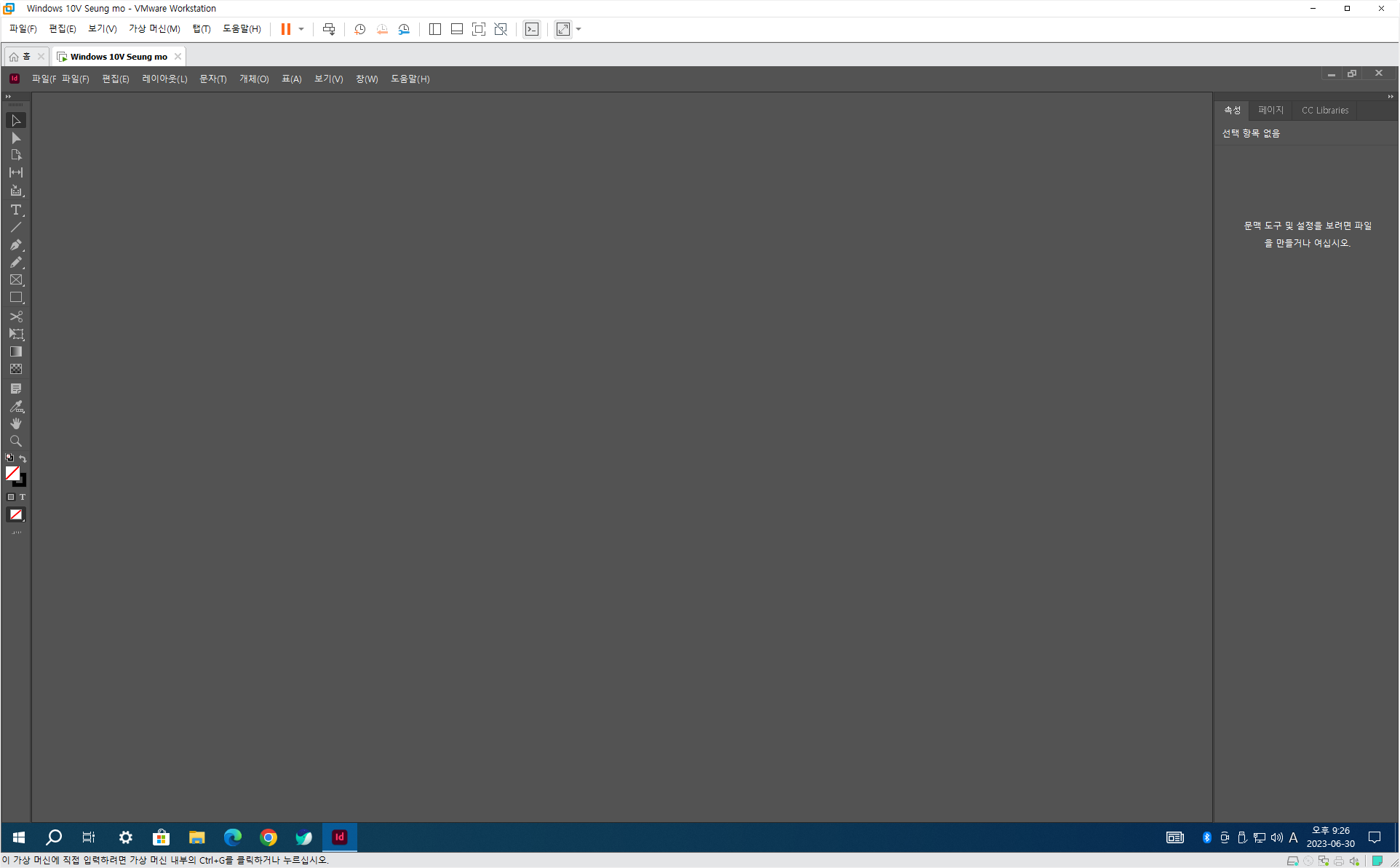Image resolution: width=1400 pixels, height=868 pixels.
Task: Select the Pen tool
Action: (x=16, y=245)
